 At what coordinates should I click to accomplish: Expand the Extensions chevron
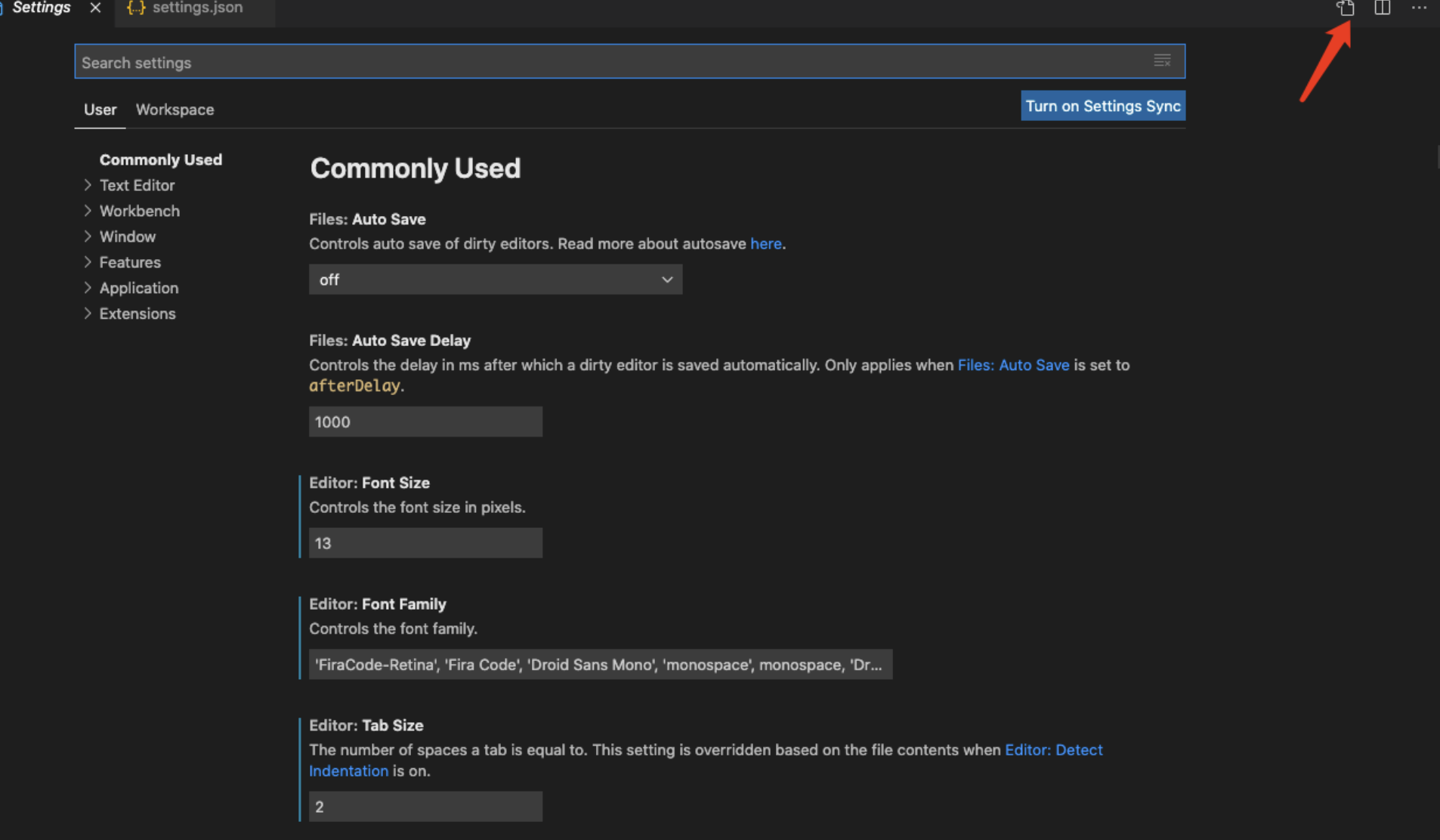click(x=88, y=313)
